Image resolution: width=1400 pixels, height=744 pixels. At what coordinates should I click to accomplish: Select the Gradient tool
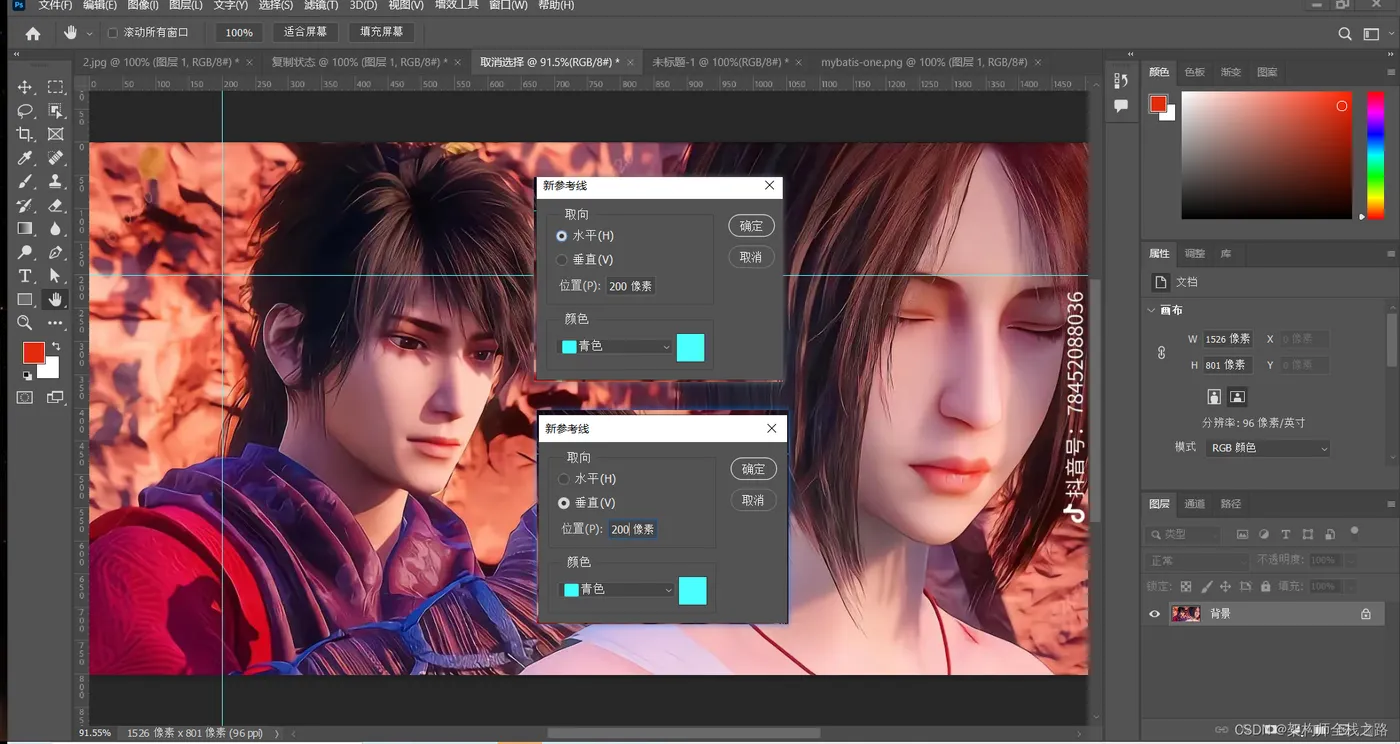(x=25, y=229)
